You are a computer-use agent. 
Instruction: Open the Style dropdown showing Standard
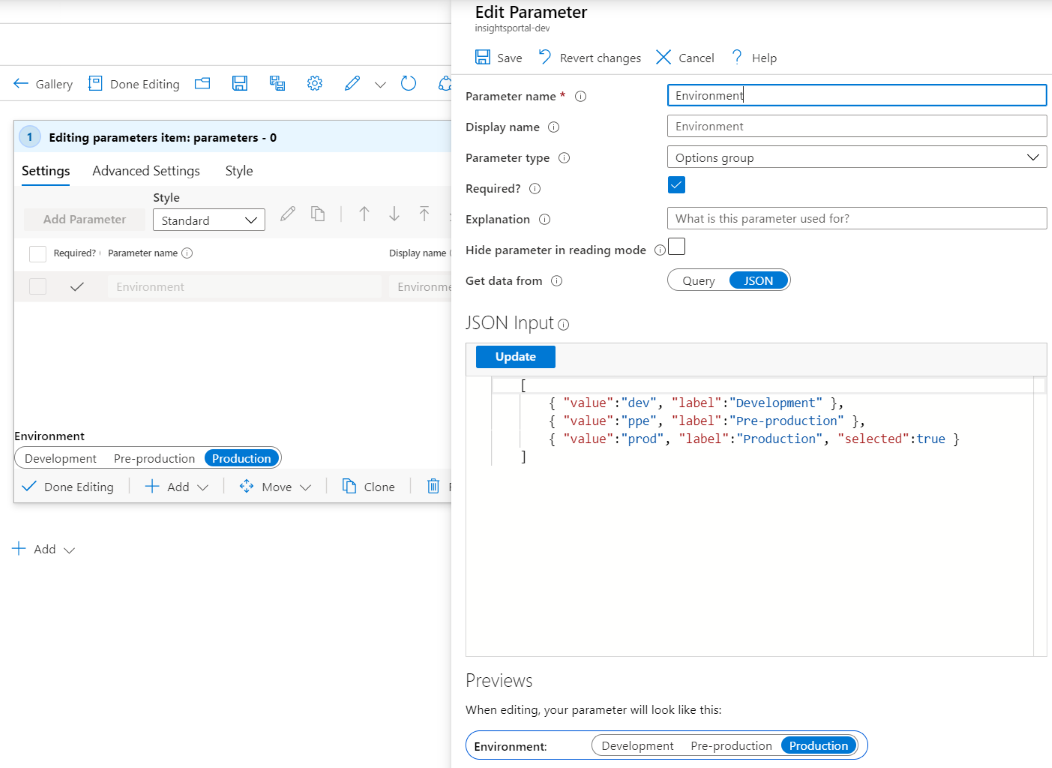208,219
